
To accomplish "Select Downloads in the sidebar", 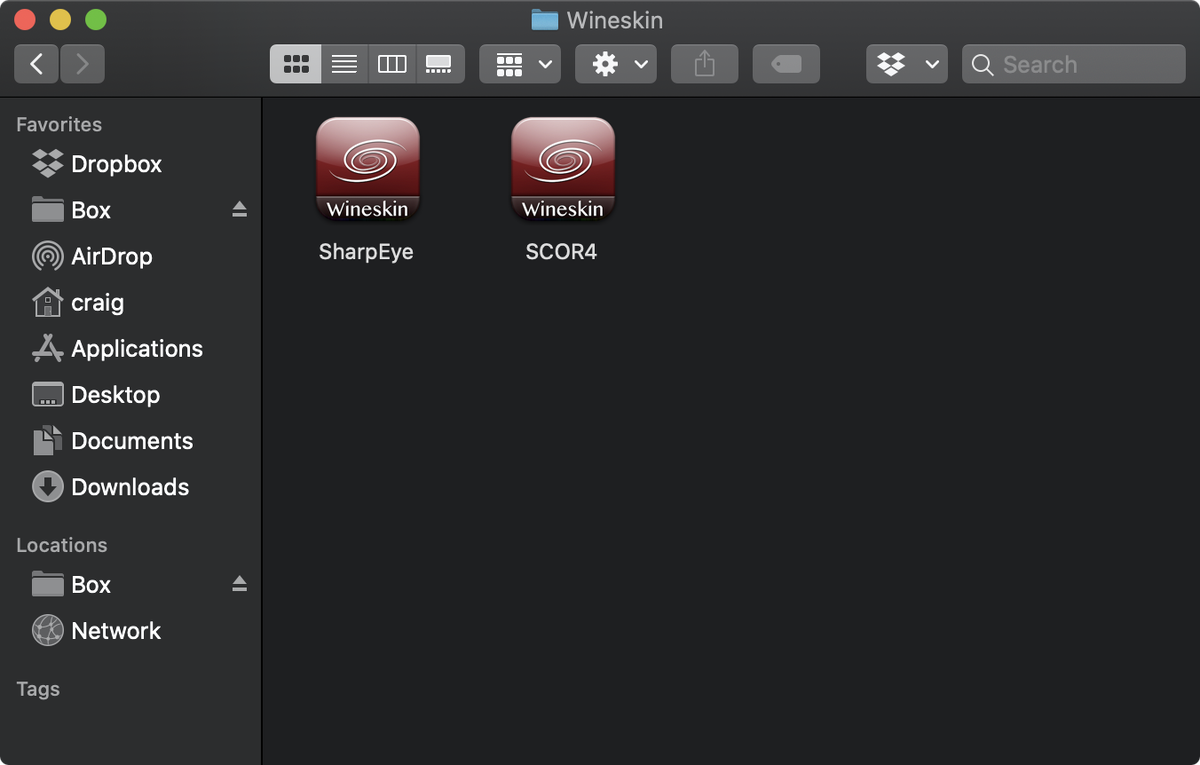I will point(129,487).
